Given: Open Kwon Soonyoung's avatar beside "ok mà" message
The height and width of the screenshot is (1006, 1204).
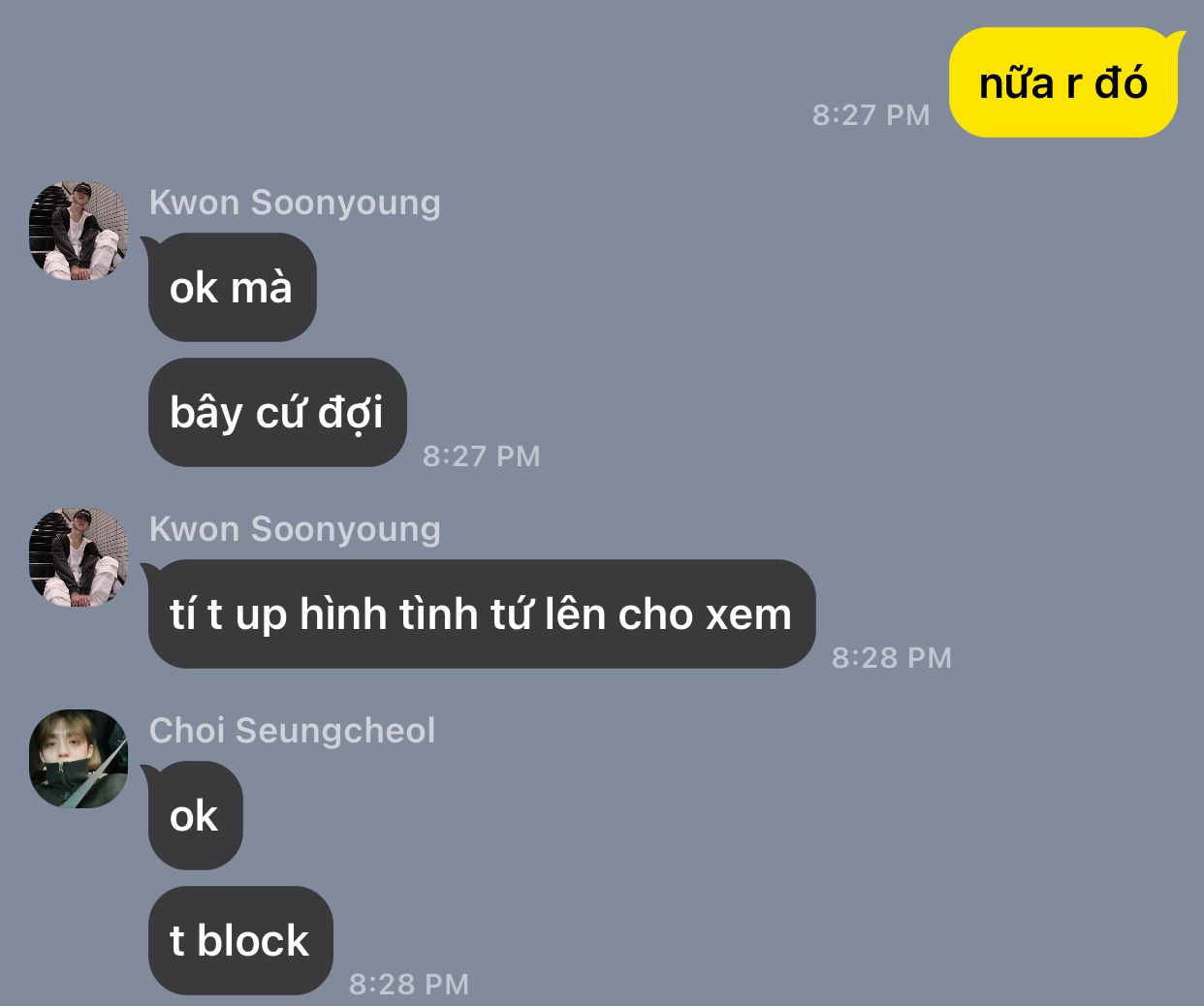Looking at the screenshot, I should (x=79, y=231).
